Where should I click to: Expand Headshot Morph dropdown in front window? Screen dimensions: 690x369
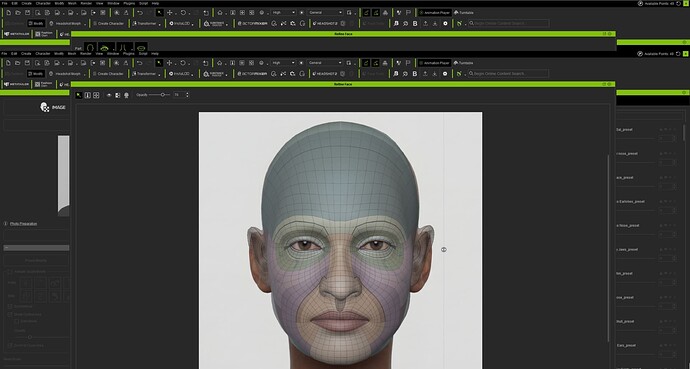click(85, 75)
